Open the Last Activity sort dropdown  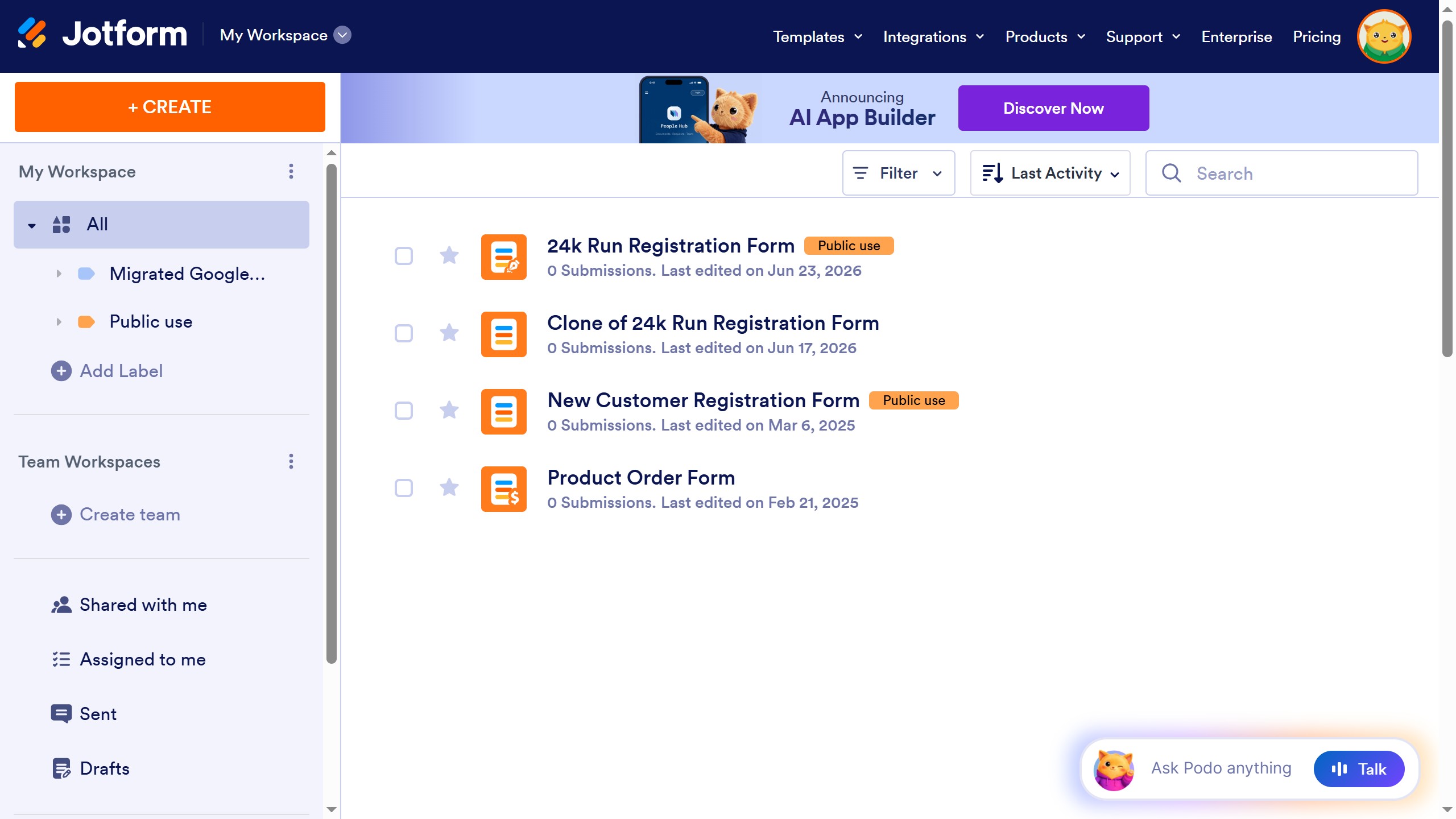(x=1050, y=173)
